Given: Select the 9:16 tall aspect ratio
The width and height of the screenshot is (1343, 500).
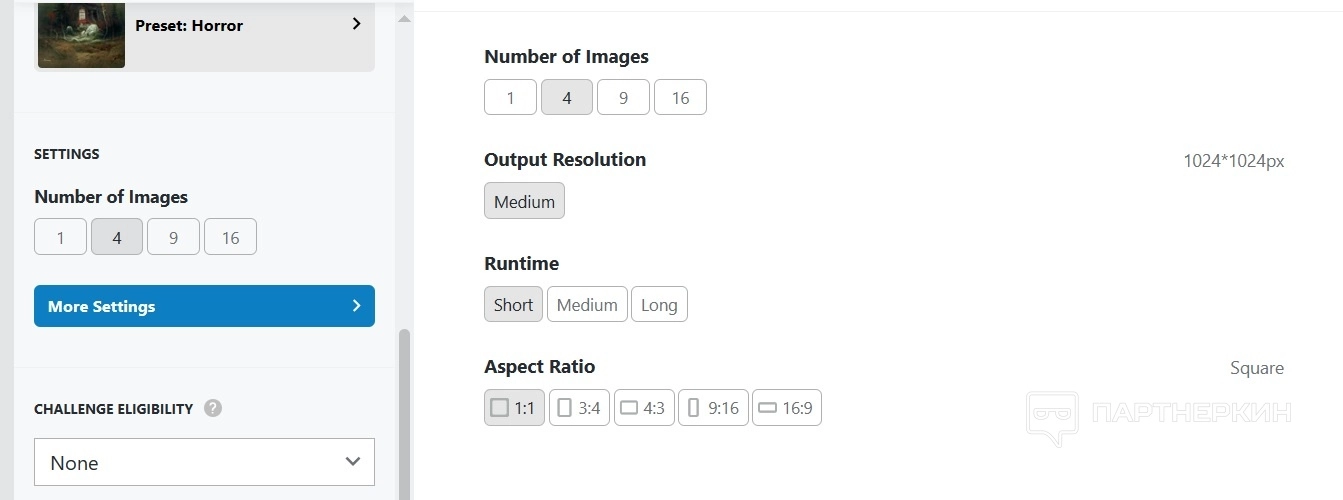Looking at the screenshot, I should [713, 408].
